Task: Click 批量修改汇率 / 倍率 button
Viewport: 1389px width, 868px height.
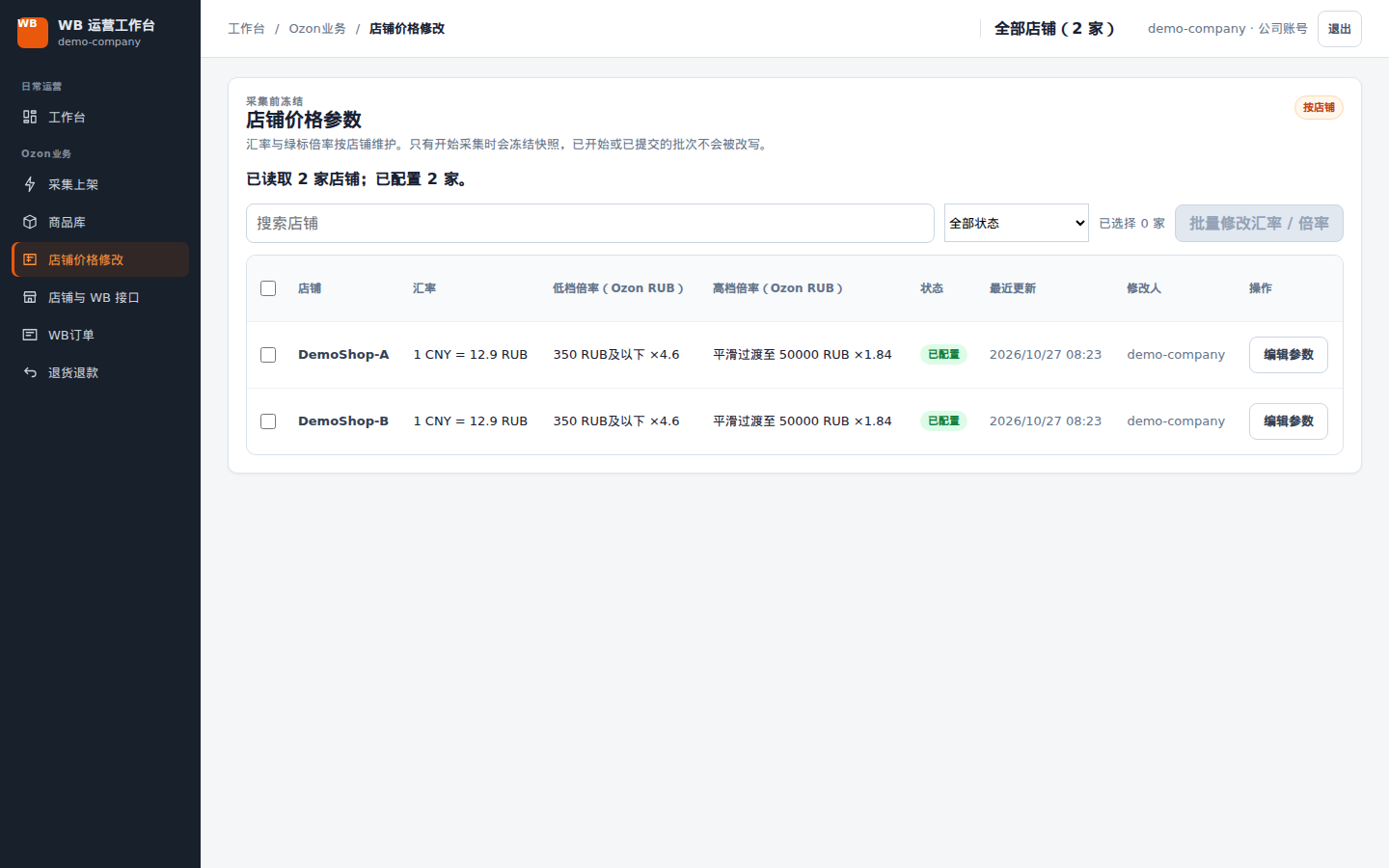Action: (x=1259, y=223)
